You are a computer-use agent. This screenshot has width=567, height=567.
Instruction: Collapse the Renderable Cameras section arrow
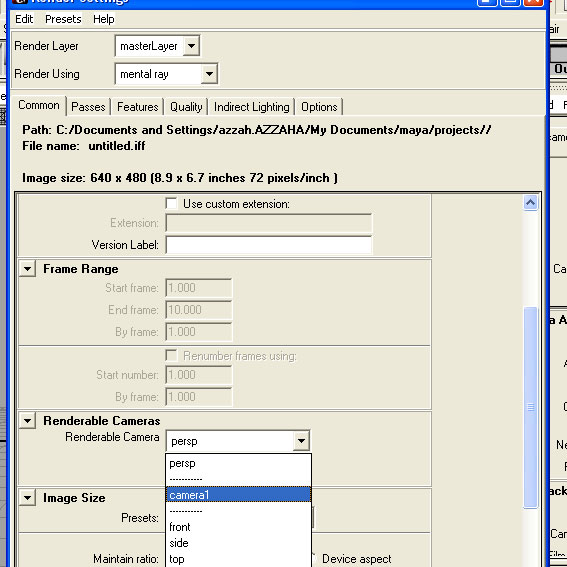pos(27,421)
